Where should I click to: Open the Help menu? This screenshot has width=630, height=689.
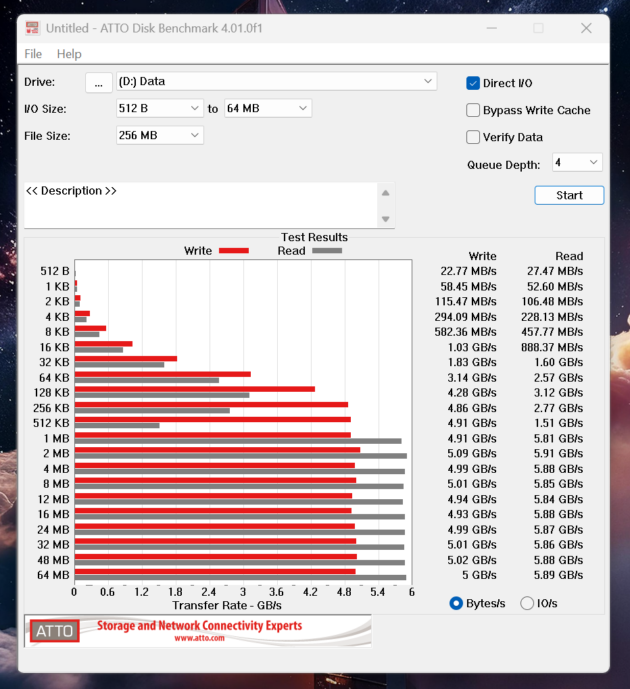[69, 54]
